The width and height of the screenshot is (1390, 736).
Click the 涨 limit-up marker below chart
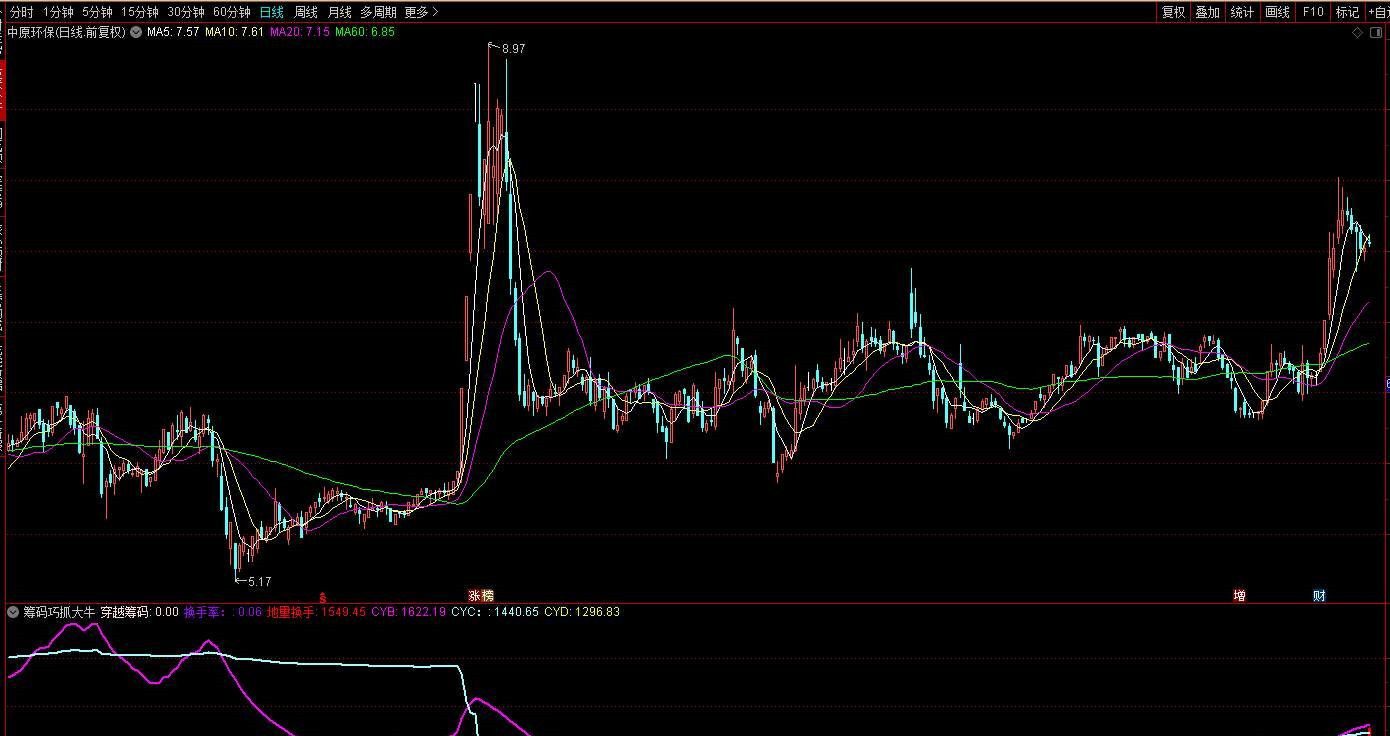click(474, 596)
